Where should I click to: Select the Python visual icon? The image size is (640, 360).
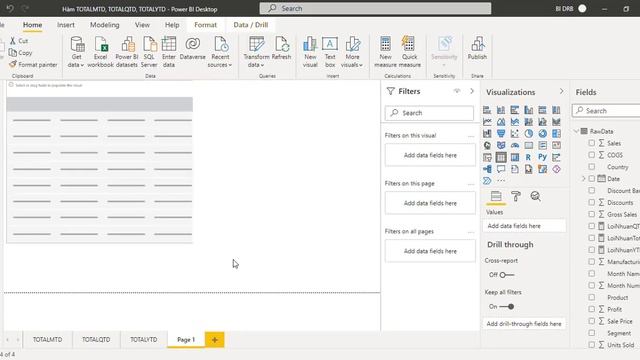(x=542, y=157)
